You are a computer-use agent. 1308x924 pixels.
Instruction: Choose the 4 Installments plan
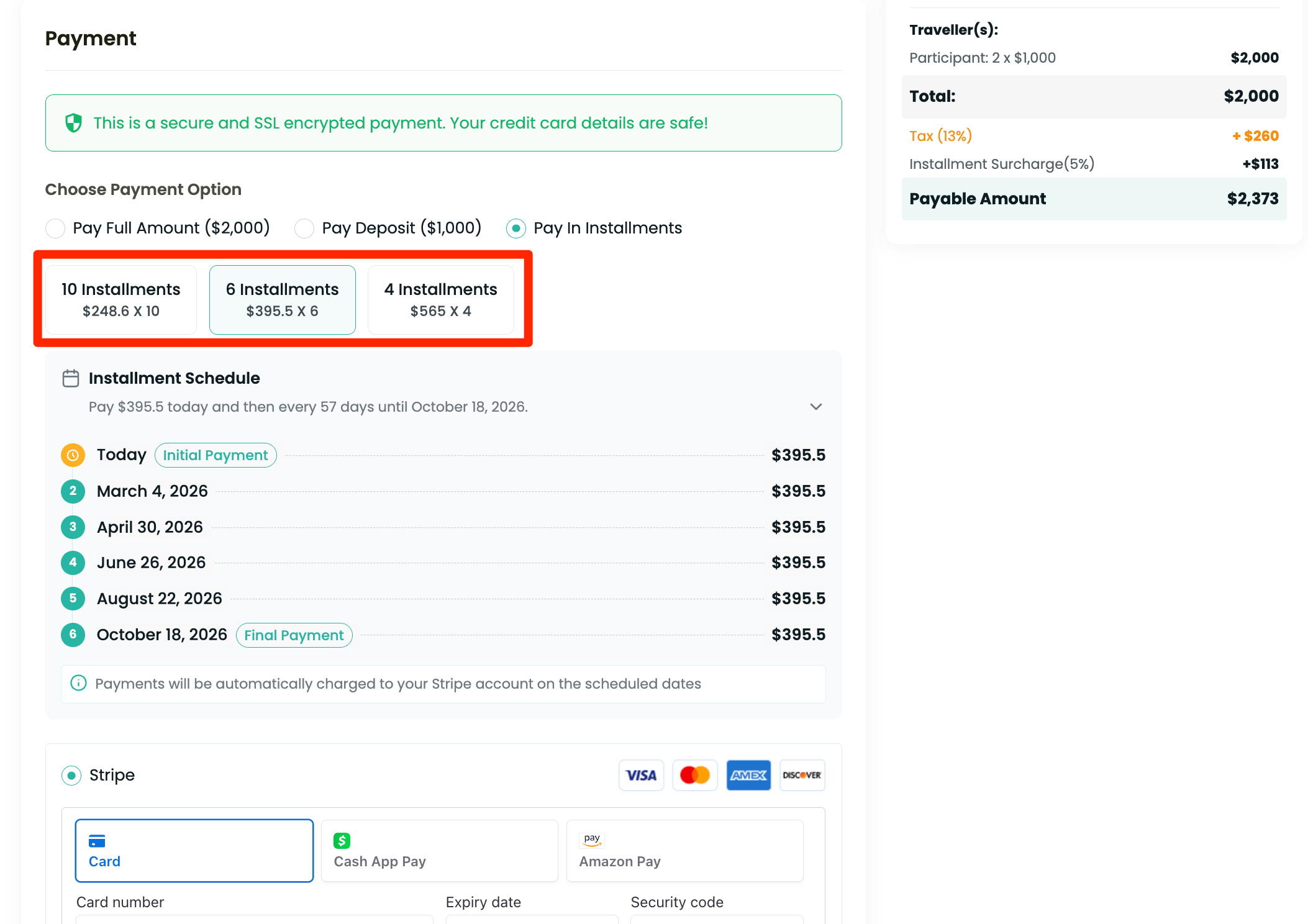tap(440, 299)
